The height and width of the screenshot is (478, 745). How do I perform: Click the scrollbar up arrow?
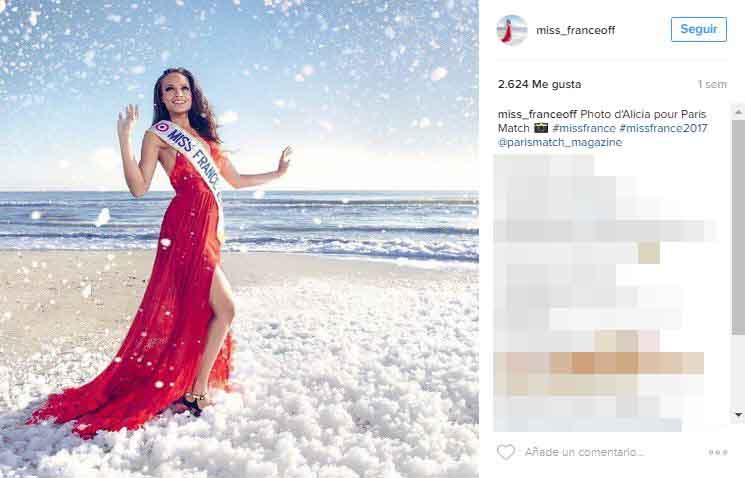pos(738,112)
